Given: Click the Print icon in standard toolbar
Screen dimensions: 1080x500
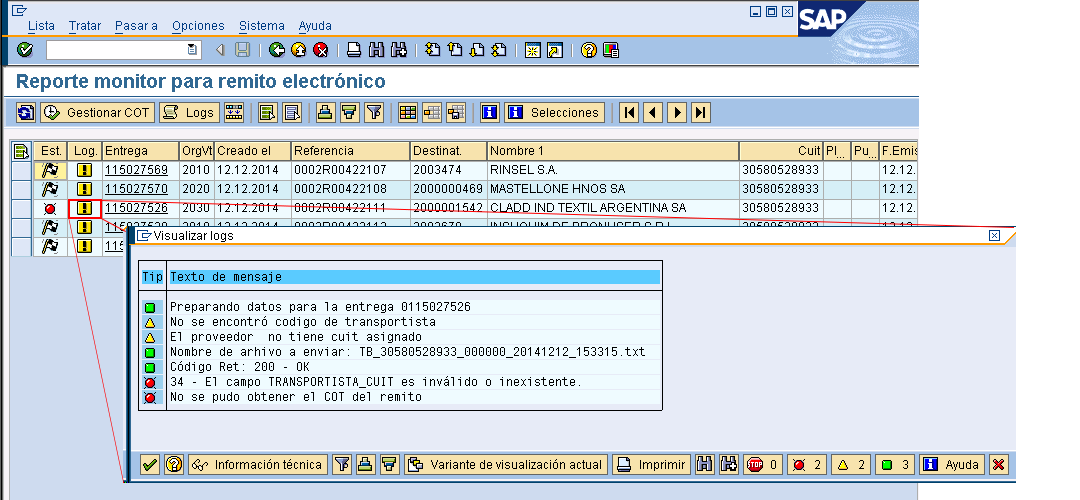Looking at the screenshot, I should (x=353, y=50).
